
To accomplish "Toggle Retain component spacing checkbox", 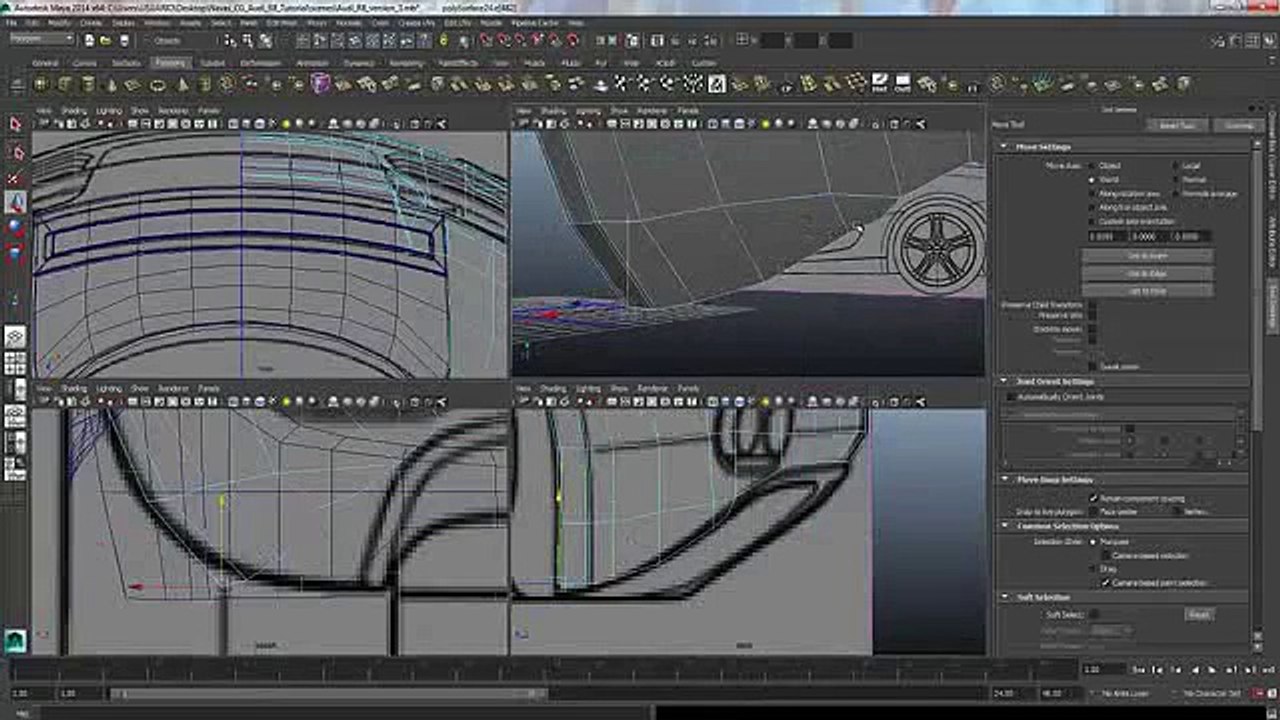I will pyautogui.click(x=1093, y=497).
